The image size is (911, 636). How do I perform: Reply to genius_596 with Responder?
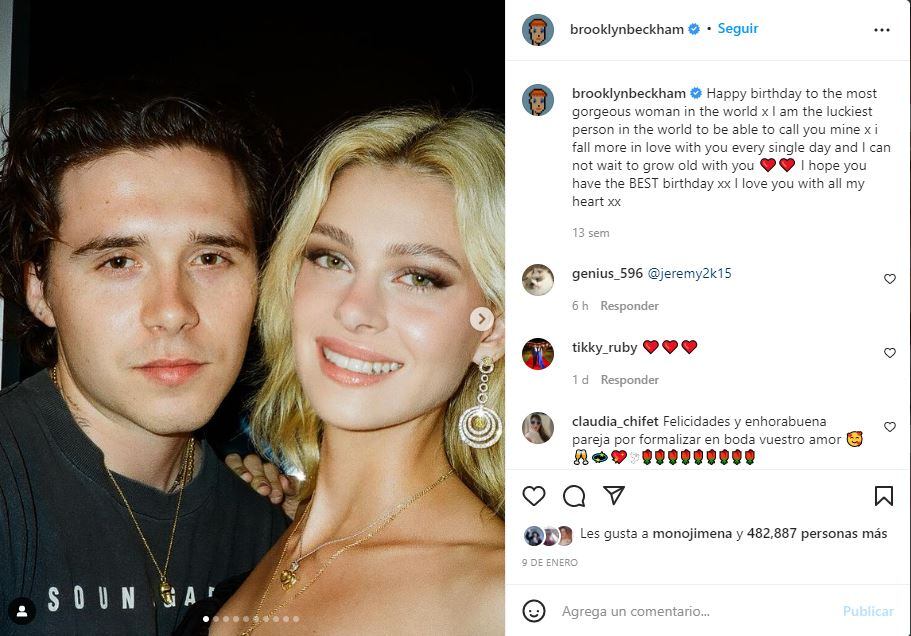629,306
